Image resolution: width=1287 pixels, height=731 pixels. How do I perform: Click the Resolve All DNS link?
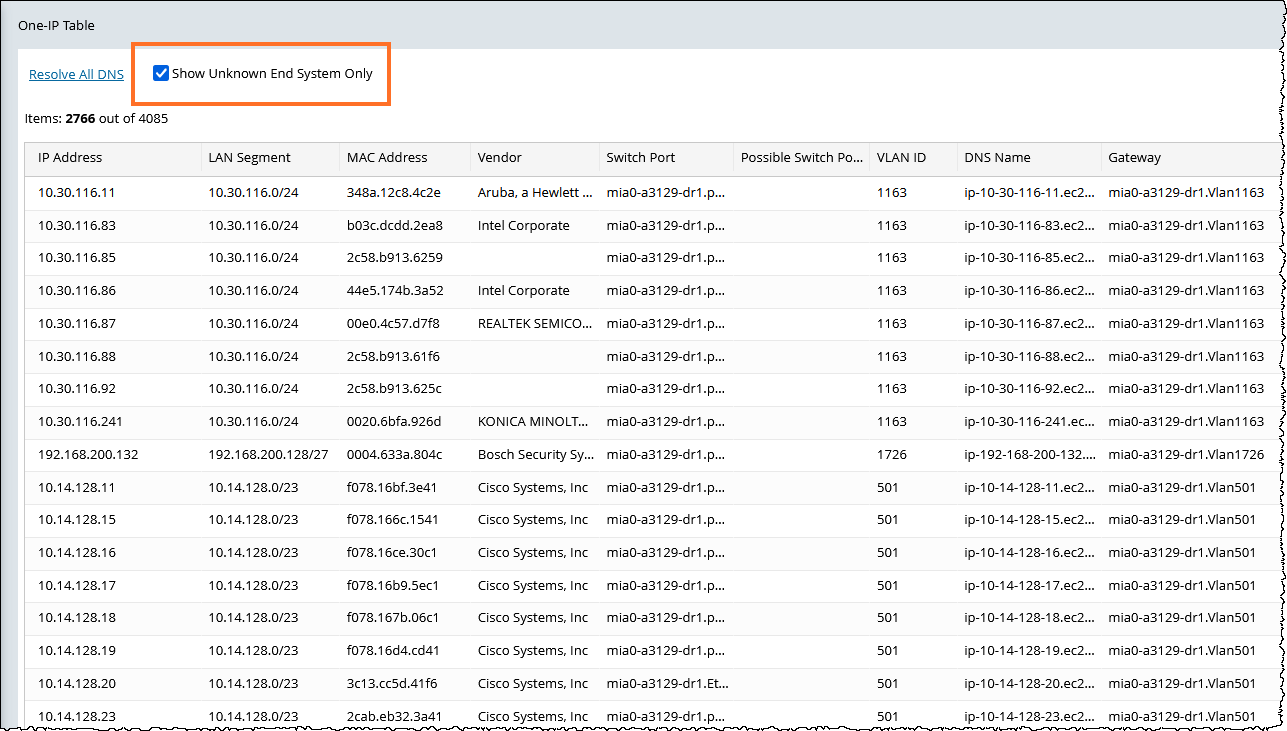[76, 74]
